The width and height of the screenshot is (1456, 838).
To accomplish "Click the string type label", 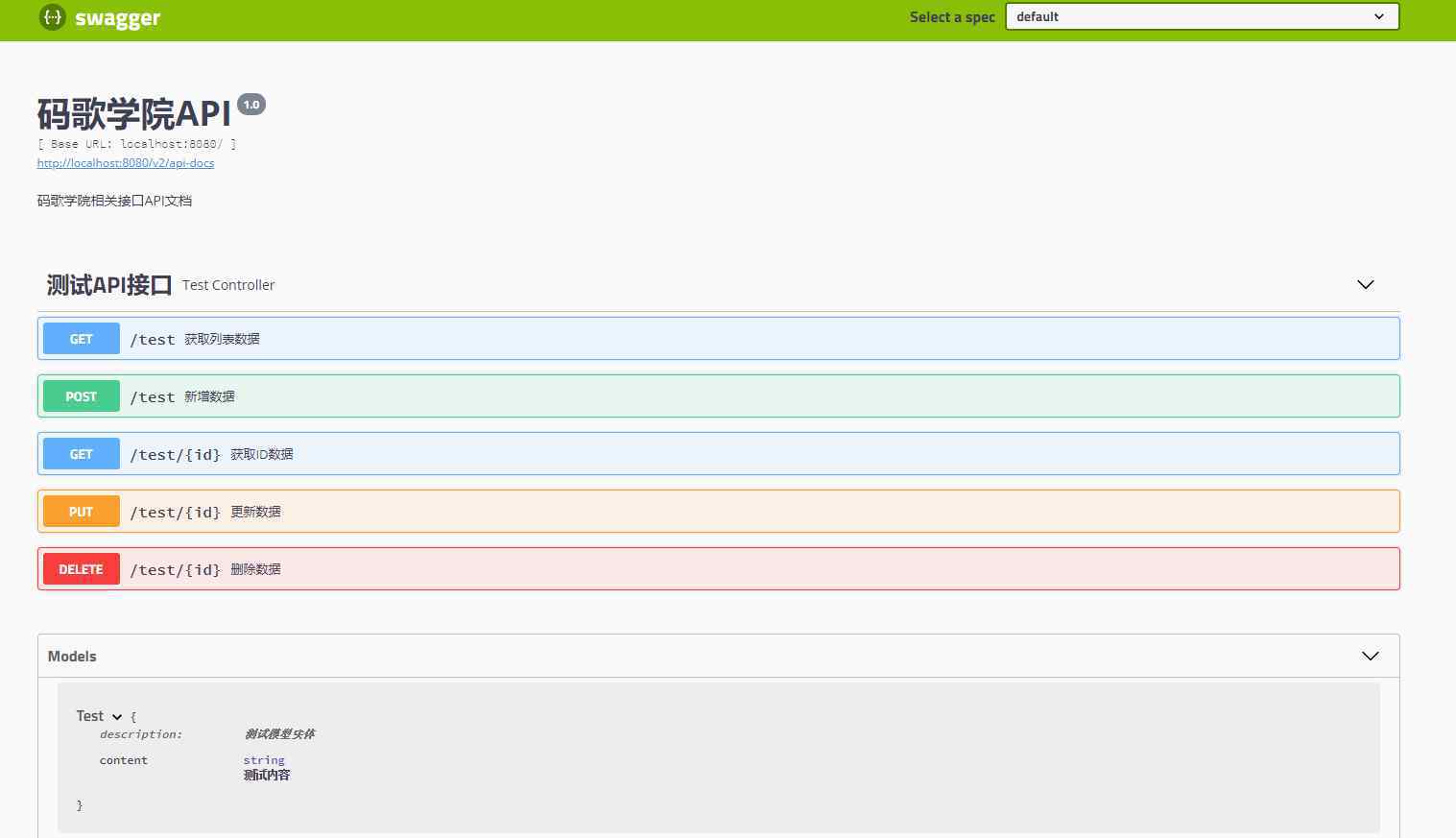I will [x=264, y=760].
